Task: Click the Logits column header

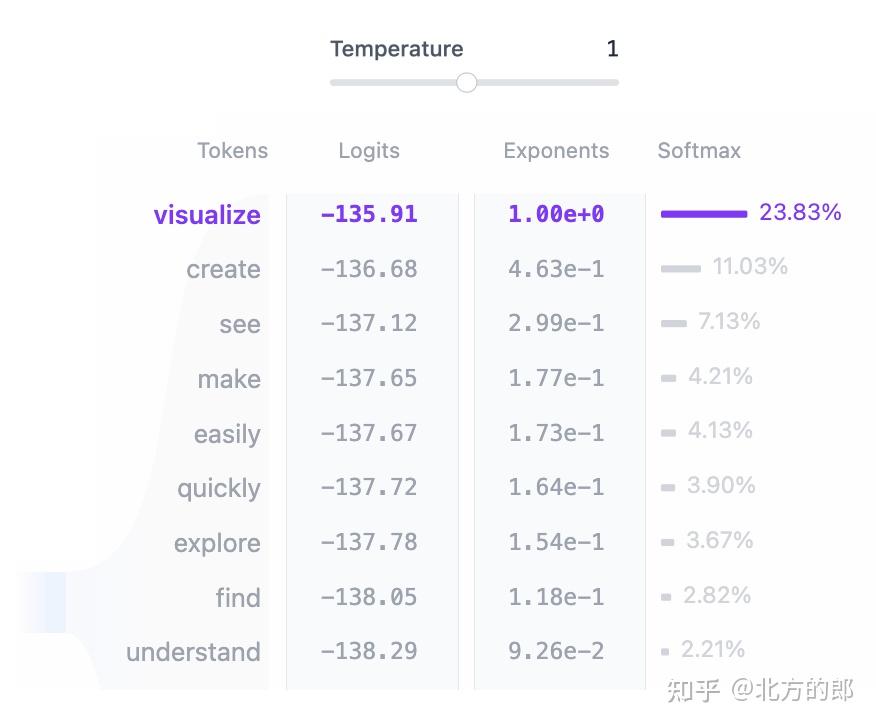Action: [x=369, y=151]
